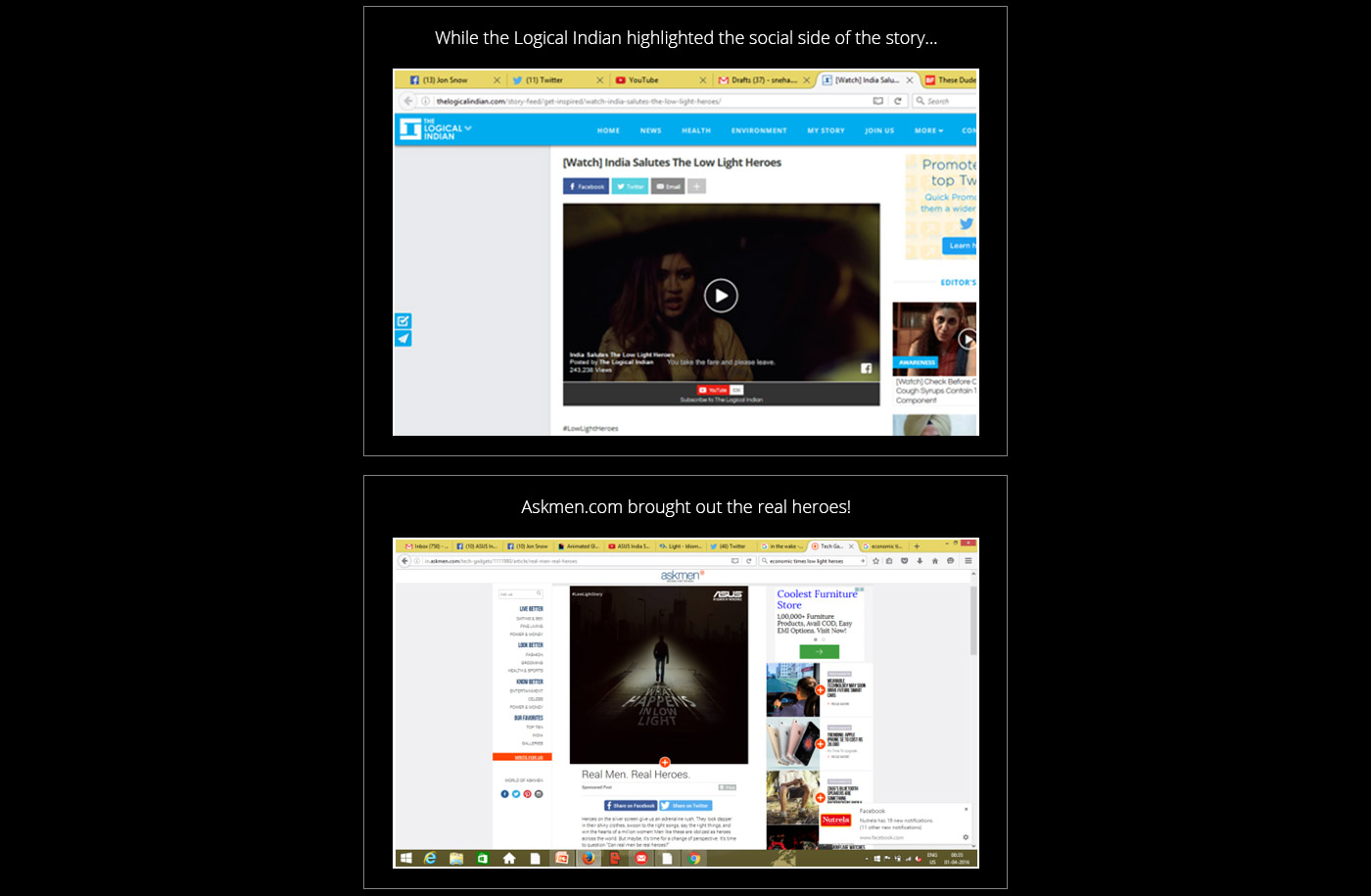The width and height of the screenshot is (1371, 896).
Task: Expand the MORE navigation dropdown
Action: pyautogui.click(x=928, y=130)
